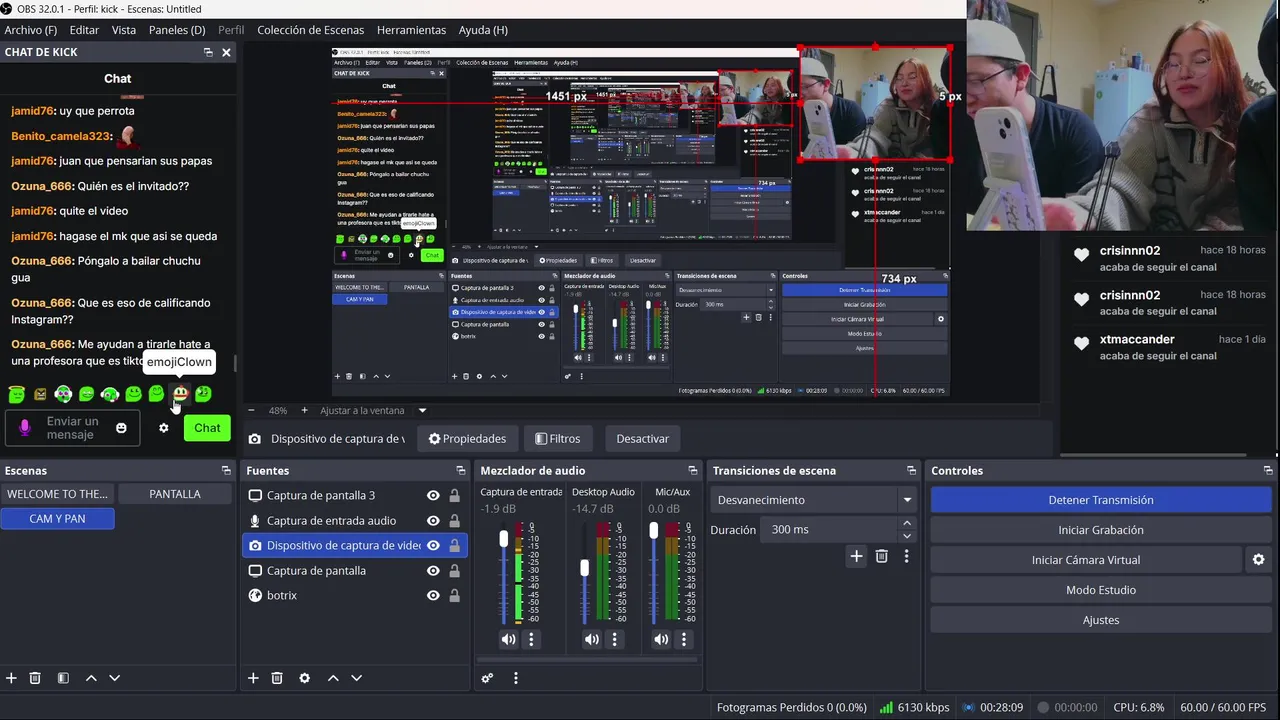Toggle visibility of Captura de pantalla source
The height and width of the screenshot is (720, 1280).
tap(433, 570)
